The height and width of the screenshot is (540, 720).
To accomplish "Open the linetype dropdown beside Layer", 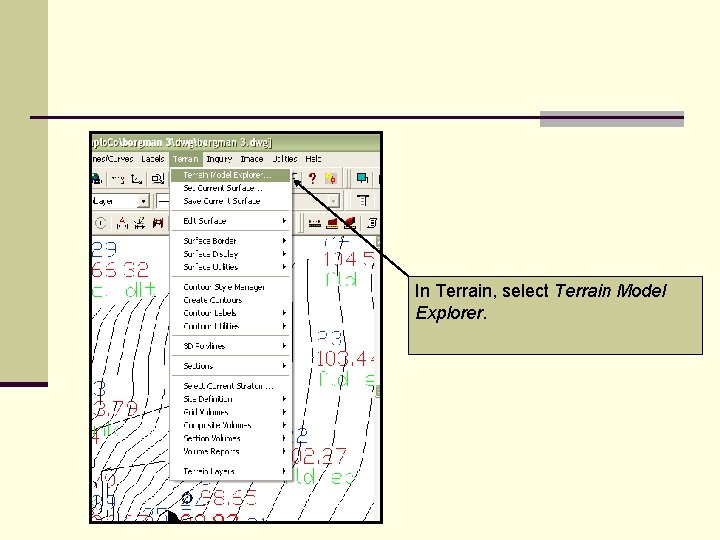I will [x=163, y=201].
